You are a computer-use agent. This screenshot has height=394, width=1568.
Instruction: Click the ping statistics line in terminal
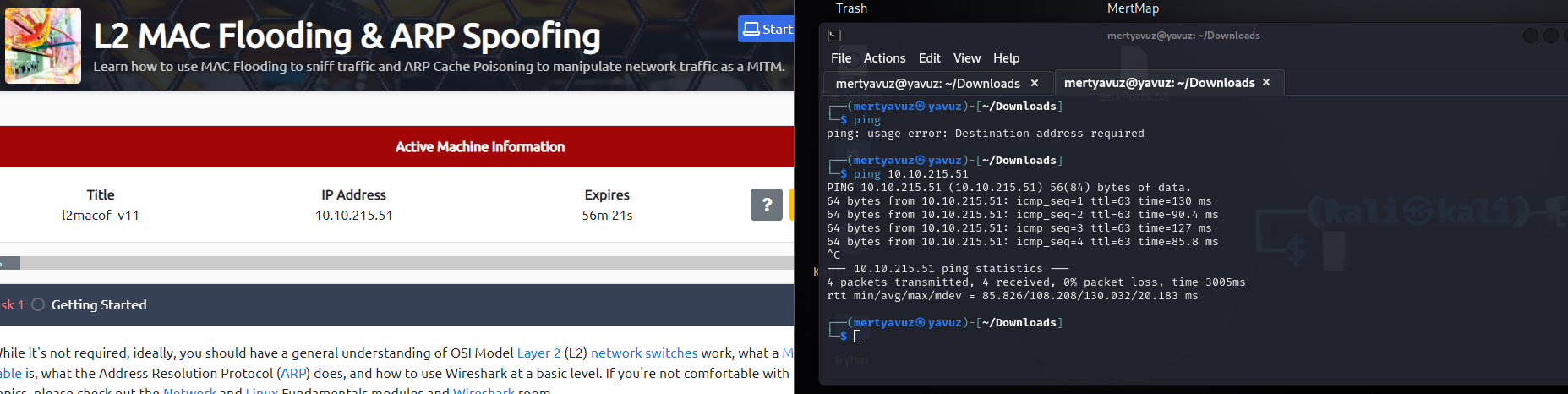tap(948, 269)
